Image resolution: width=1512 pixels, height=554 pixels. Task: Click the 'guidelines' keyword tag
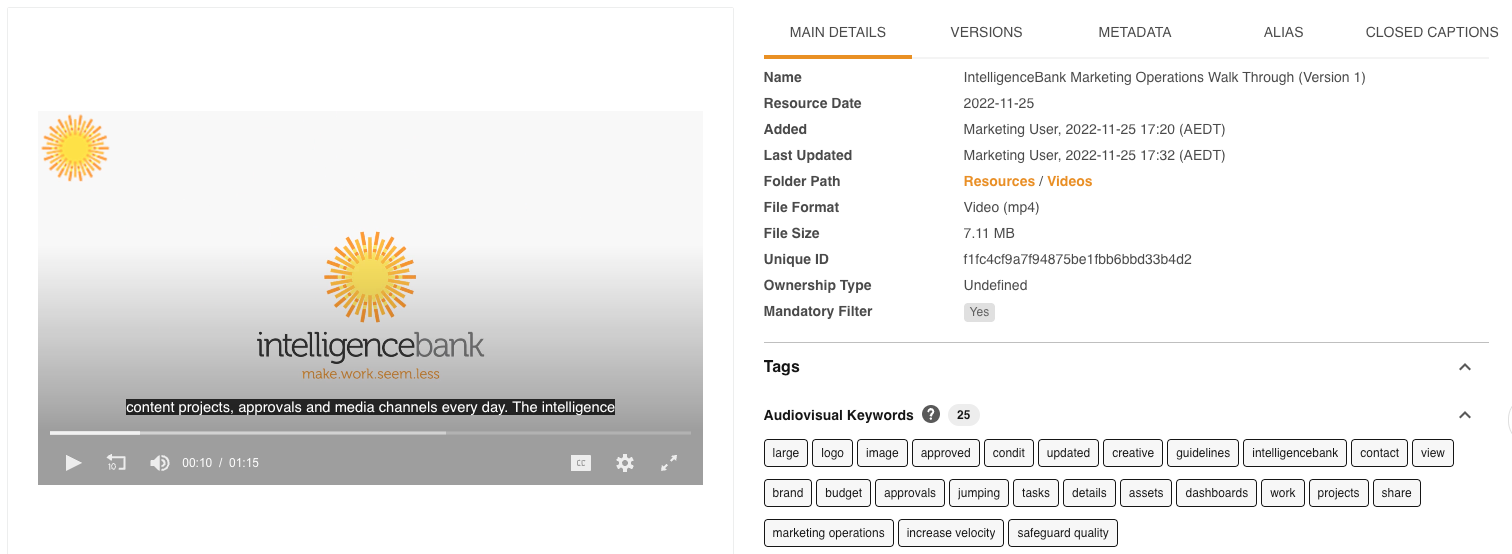point(1203,453)
